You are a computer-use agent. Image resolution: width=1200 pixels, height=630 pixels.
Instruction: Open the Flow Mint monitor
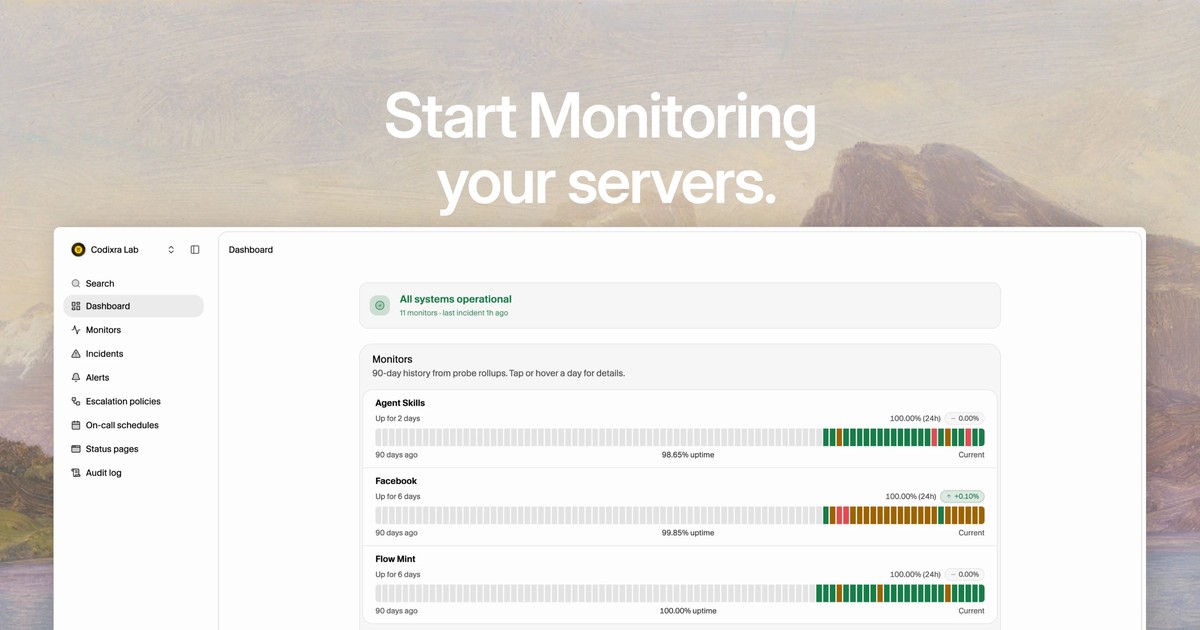tap(395, 559)
